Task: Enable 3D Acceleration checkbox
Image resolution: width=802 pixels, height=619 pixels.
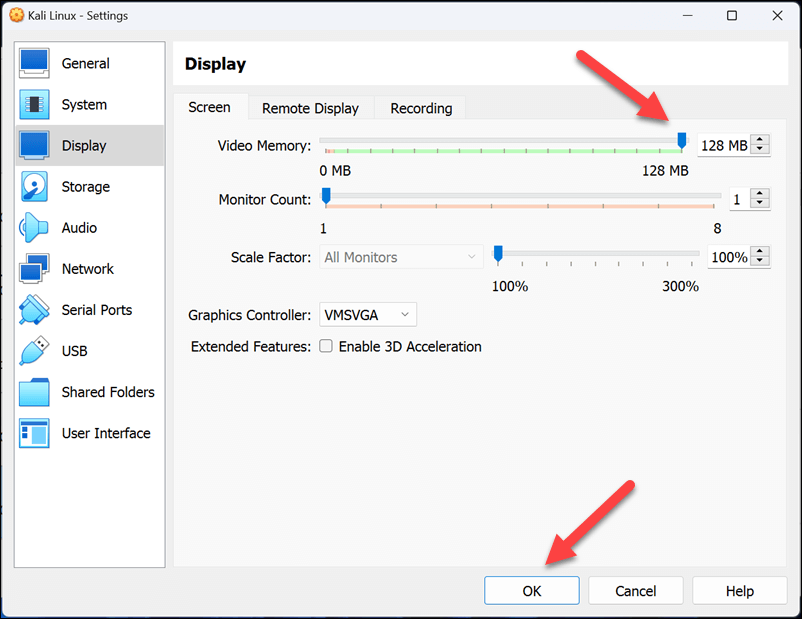Action: point(326,347)
